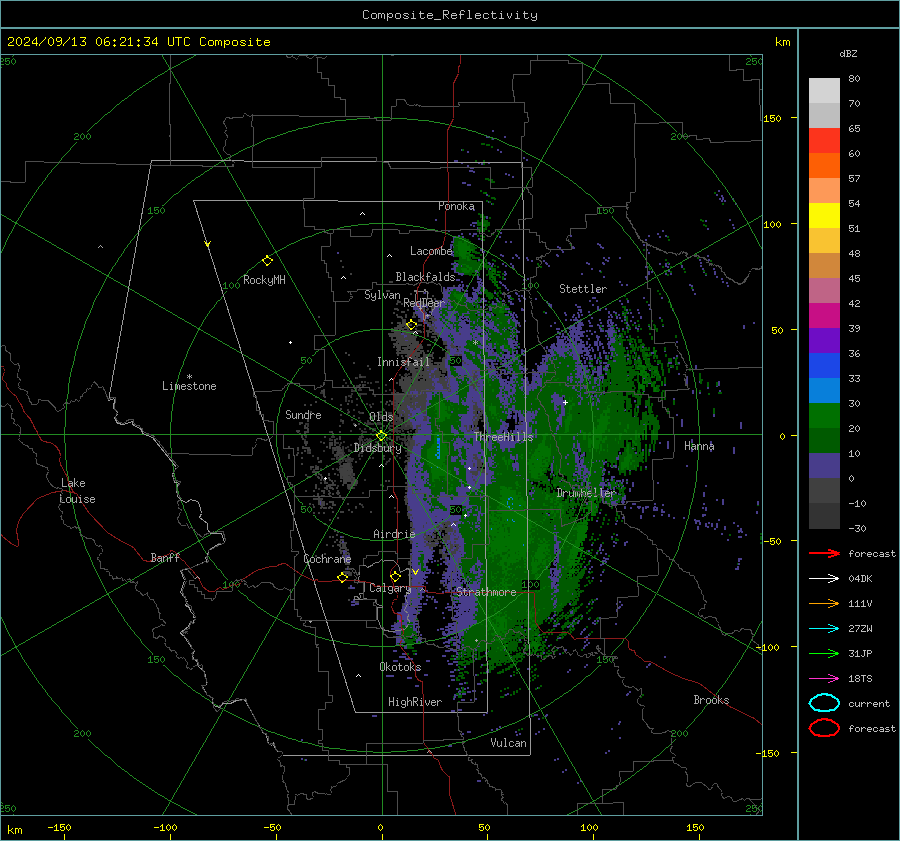
Task: Click the magenta 39 dBZ legend swatch
Action: tap(824, 316)
